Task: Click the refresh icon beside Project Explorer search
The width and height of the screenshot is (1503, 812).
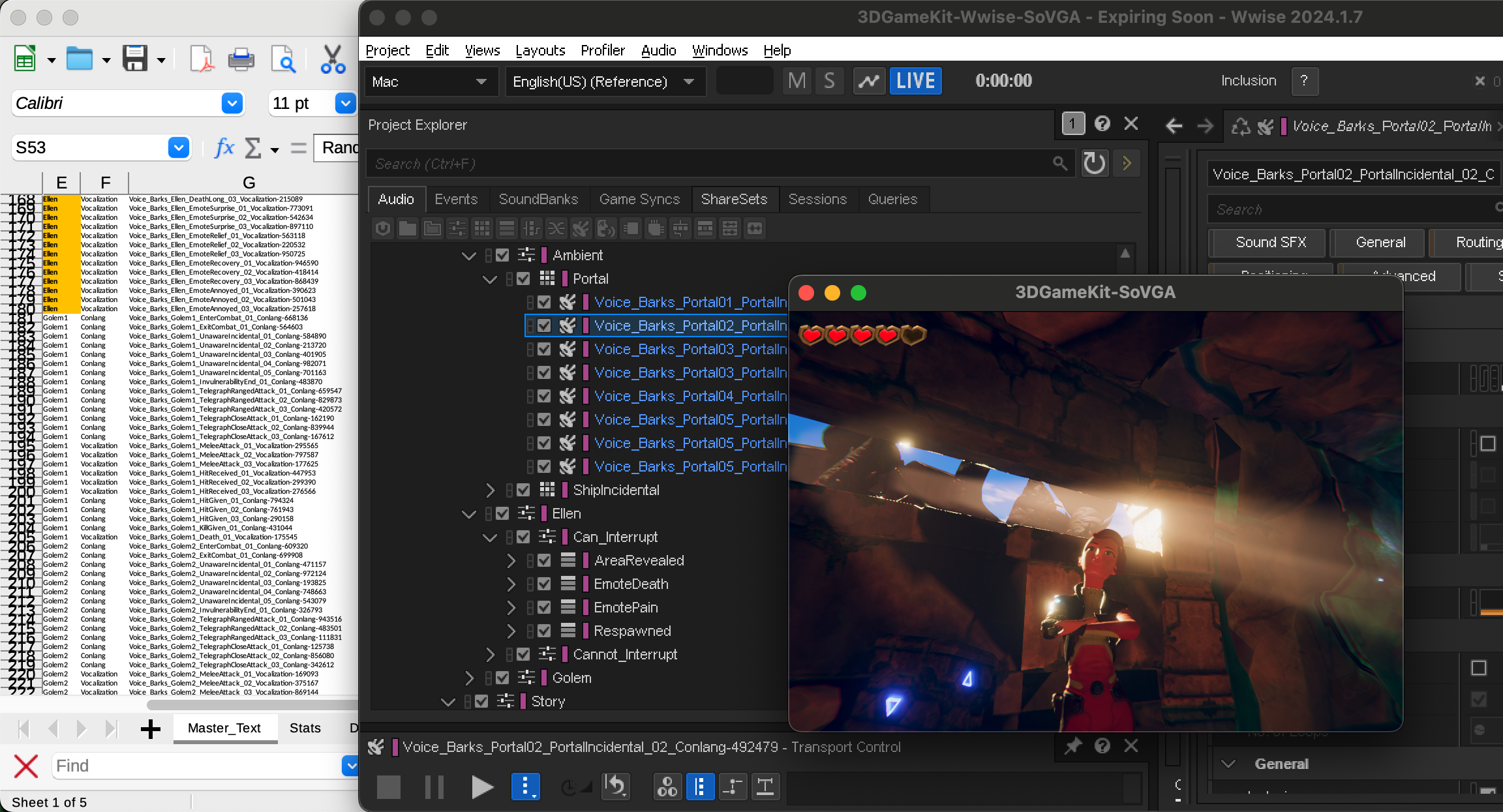Action: tap(1095, 163)
